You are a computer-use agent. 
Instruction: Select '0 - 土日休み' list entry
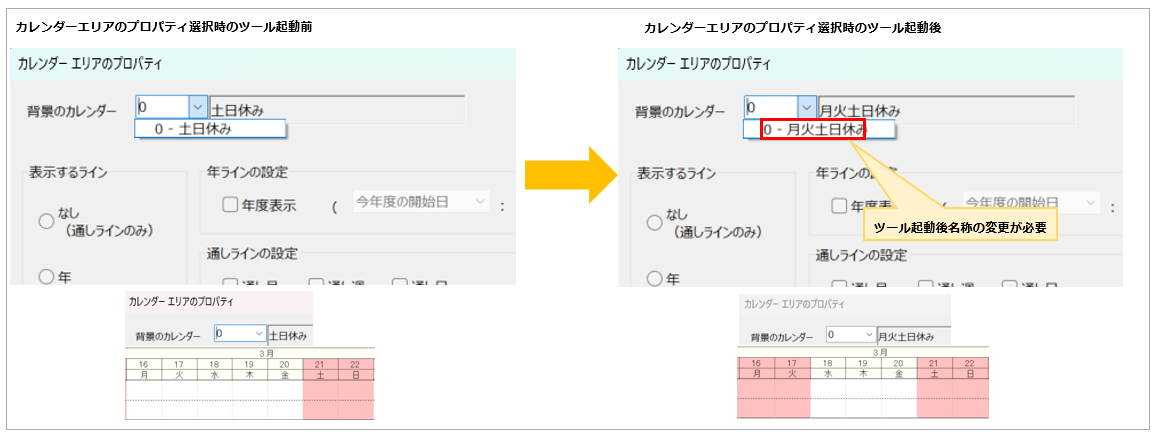[210, 129]
